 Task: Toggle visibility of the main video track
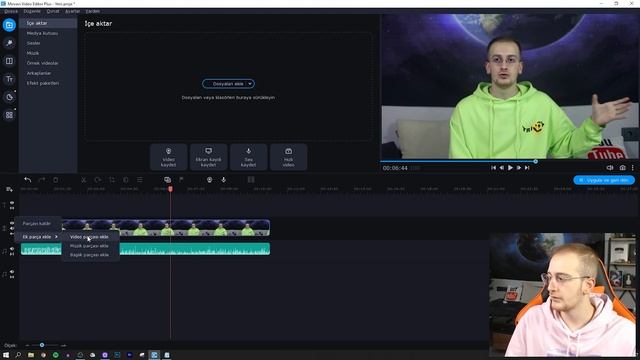(12, 223)
